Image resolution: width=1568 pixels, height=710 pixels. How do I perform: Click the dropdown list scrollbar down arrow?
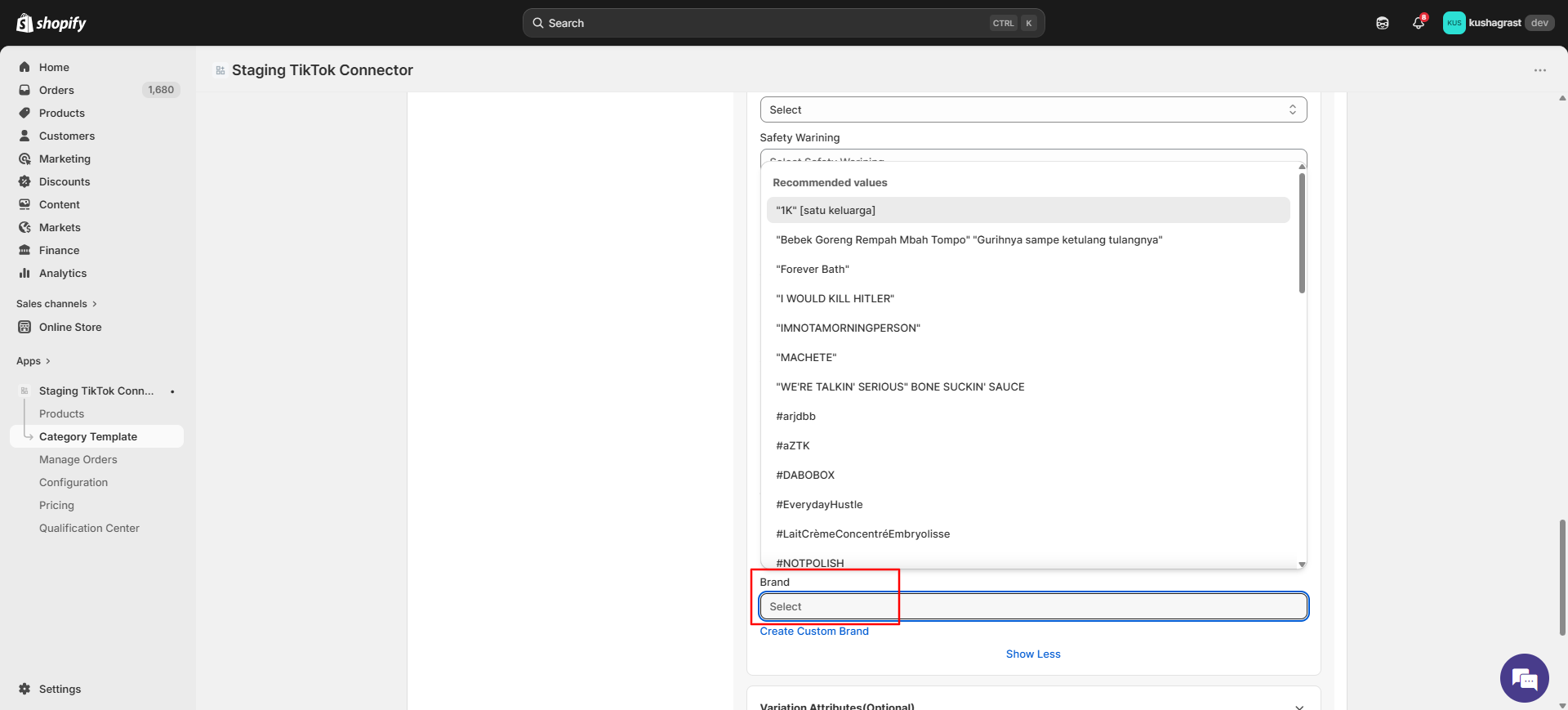pyautogui.click(x=1302, y=565)
